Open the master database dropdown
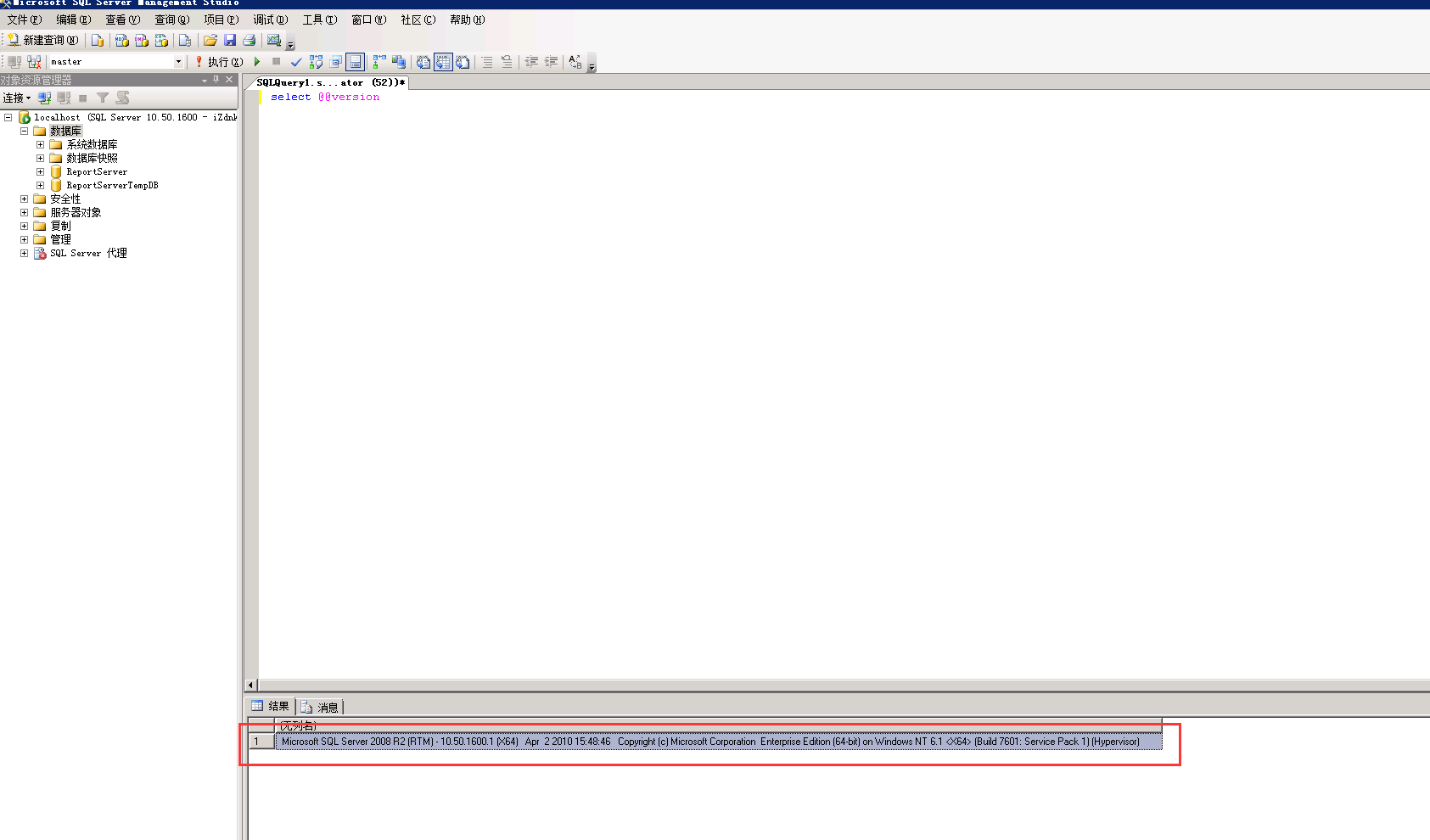Screen dimensions: 1430x840 click(178, 62)
